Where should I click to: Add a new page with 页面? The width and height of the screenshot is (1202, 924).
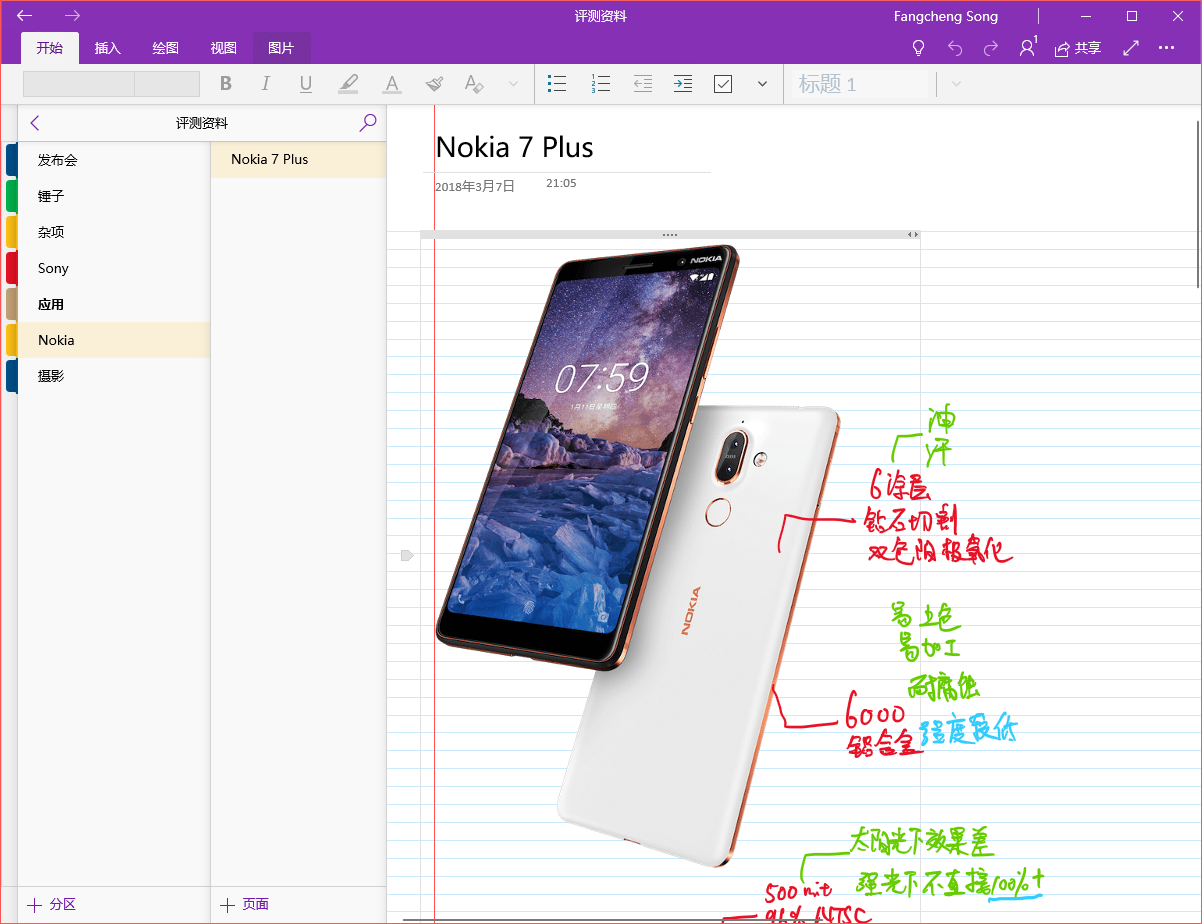tap(245, 904)
